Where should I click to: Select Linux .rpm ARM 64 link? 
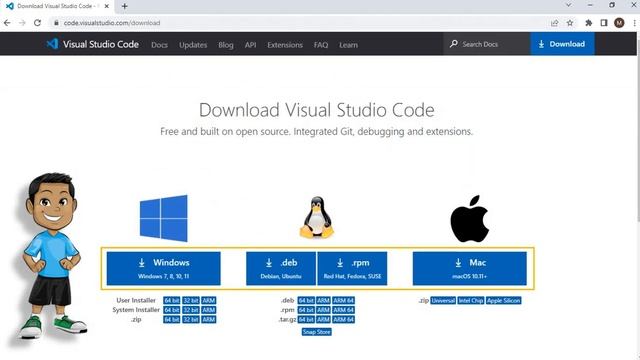343,310
